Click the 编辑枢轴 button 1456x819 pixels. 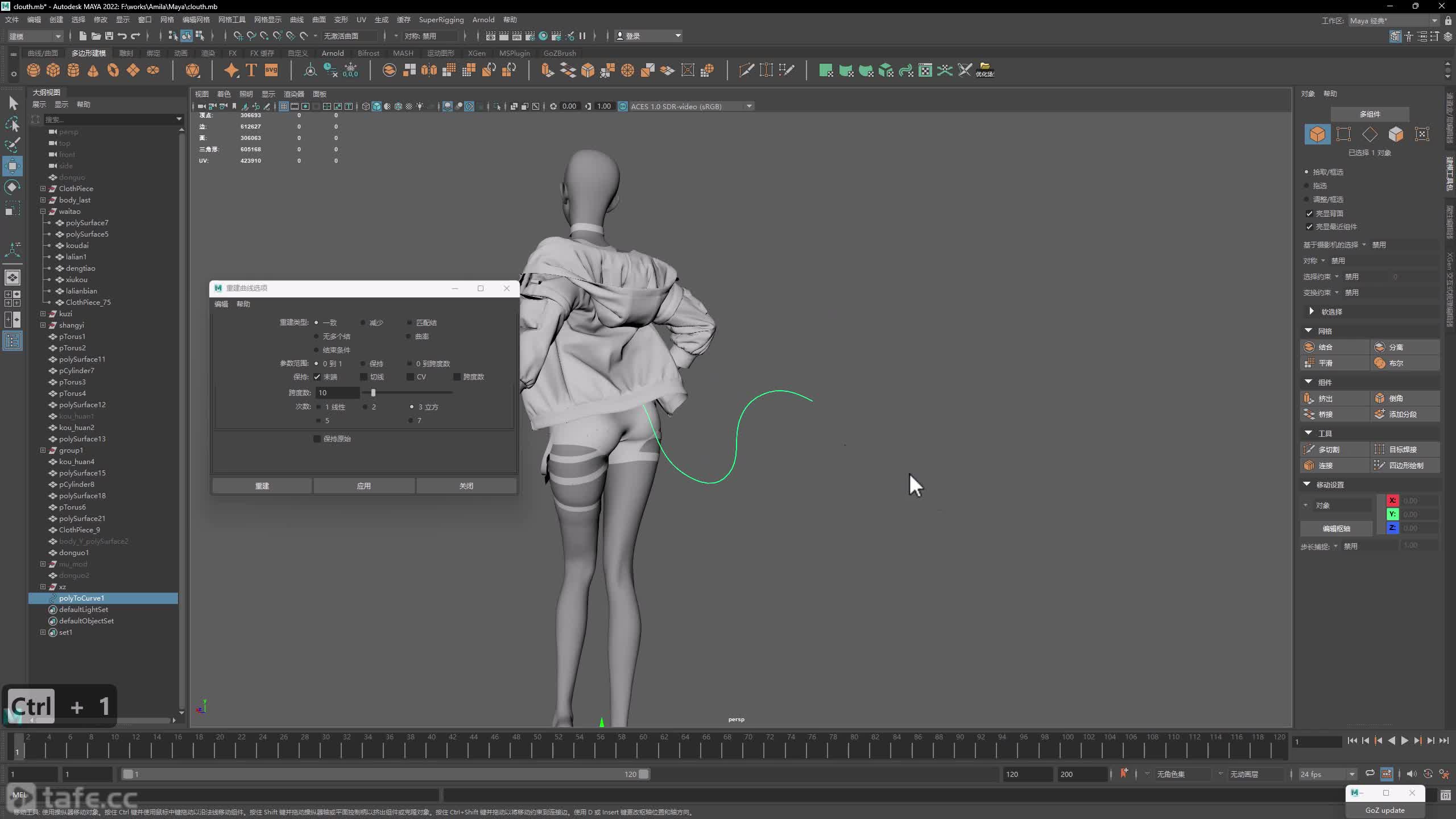[1336, 528]
